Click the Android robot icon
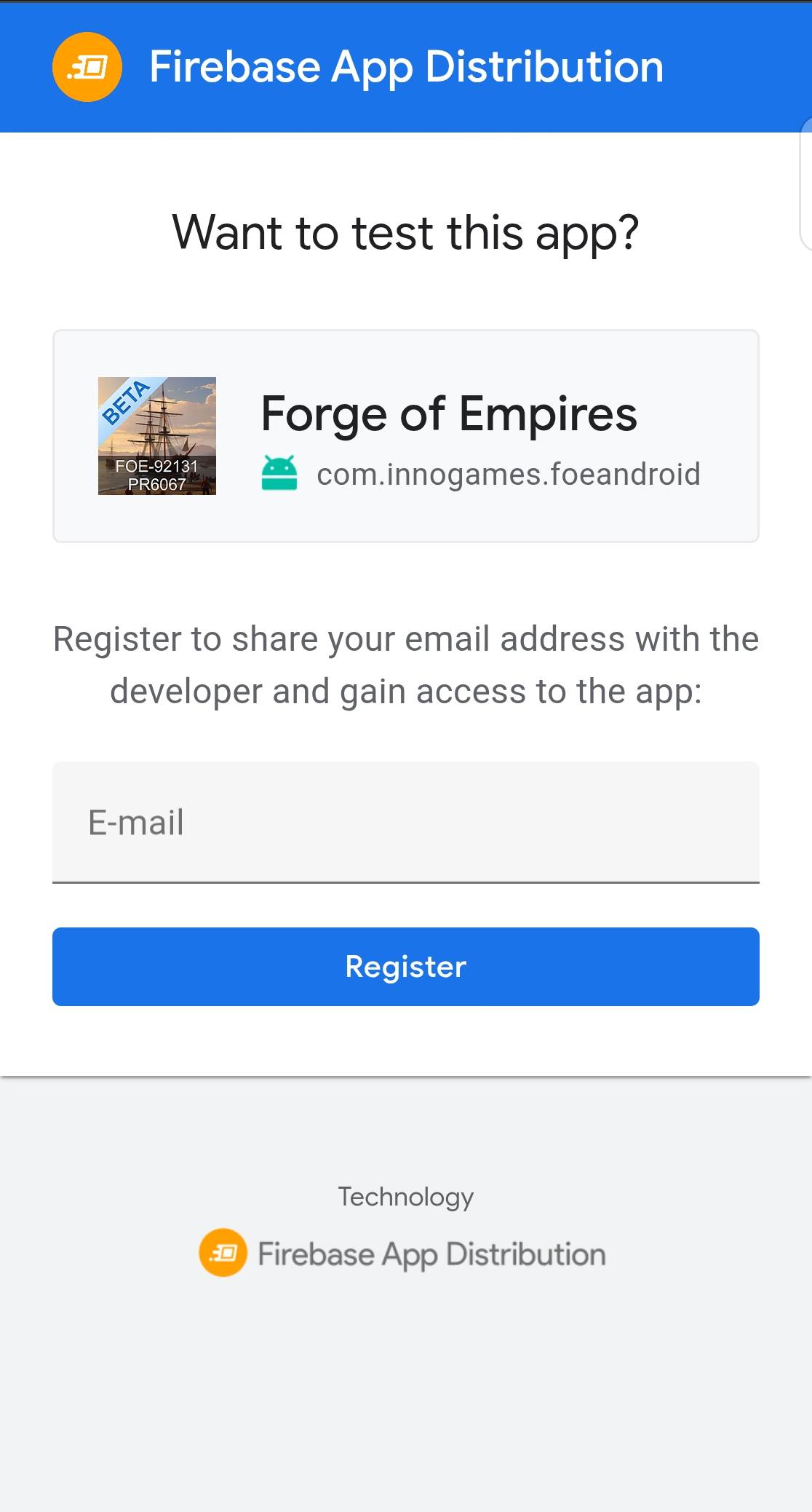The image size is (812, 1512). (x=279, y=473)
